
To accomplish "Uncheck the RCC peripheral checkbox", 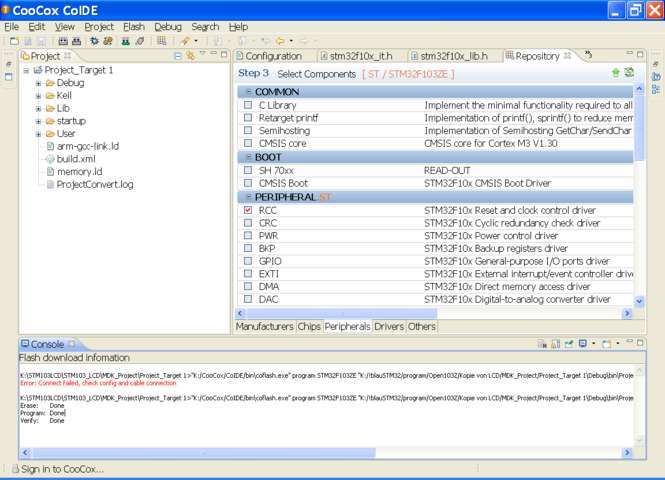I will click(248, 210).
